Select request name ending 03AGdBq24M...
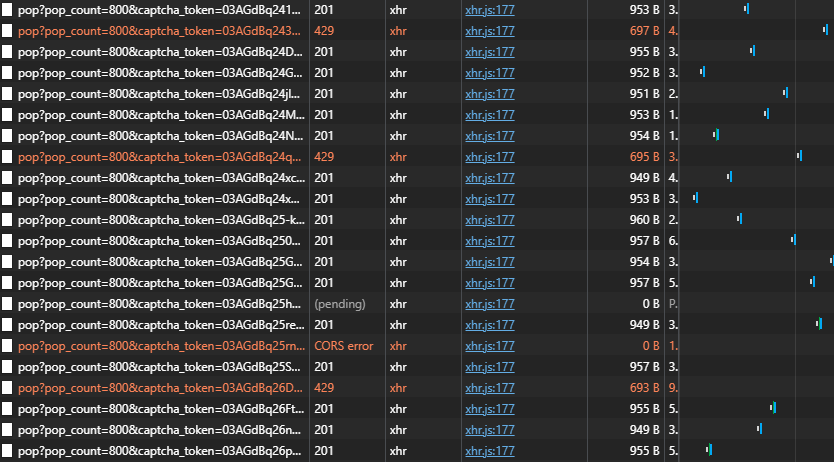 [161, 115]
